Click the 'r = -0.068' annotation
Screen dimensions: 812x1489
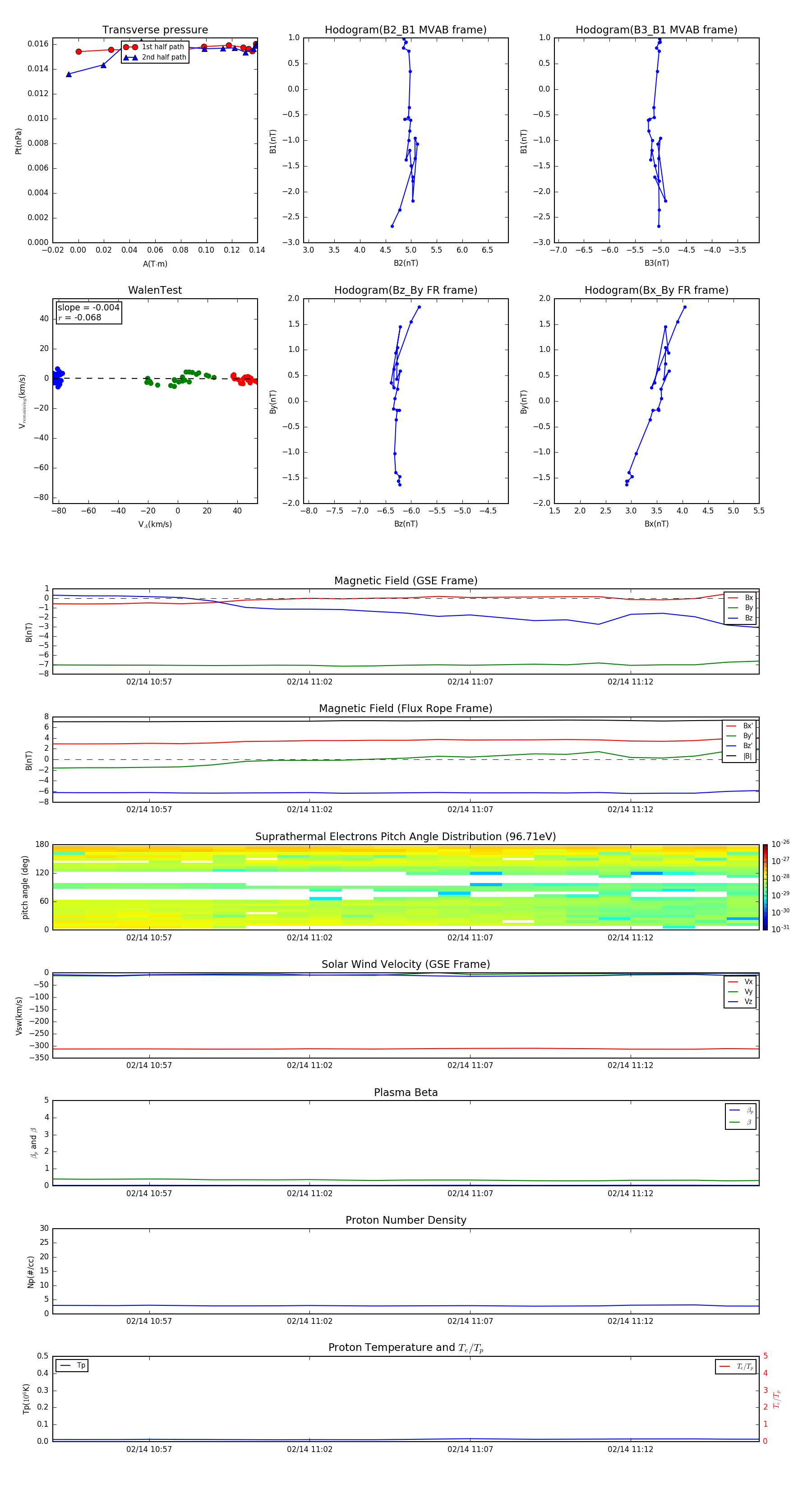(x=80, y=318)
